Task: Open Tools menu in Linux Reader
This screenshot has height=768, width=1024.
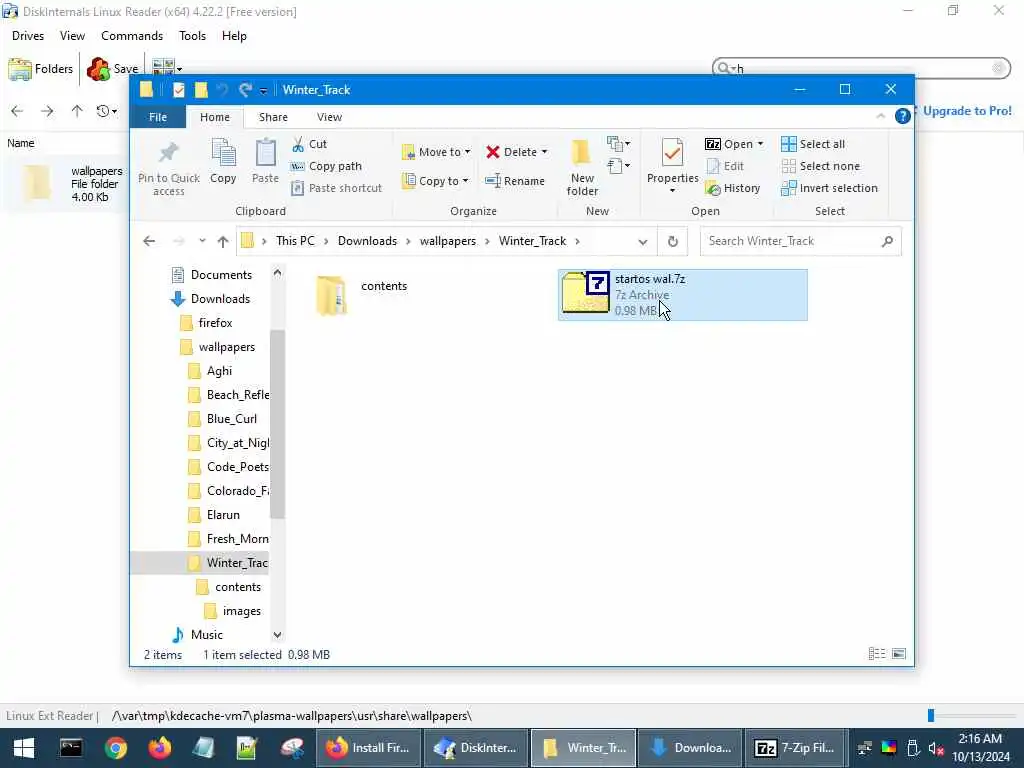Action: [x=193, y=36]
